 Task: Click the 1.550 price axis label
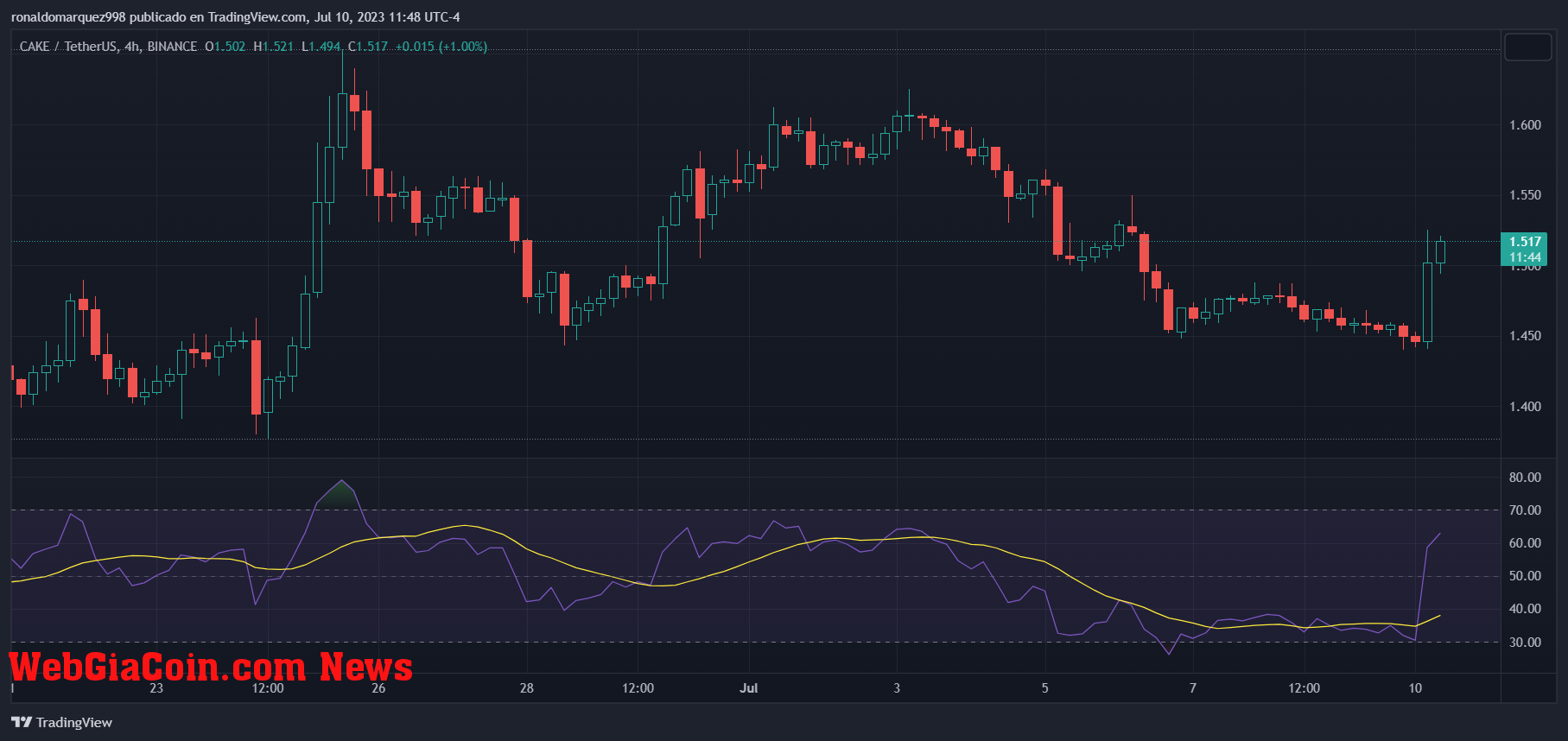coord(1525,195)
